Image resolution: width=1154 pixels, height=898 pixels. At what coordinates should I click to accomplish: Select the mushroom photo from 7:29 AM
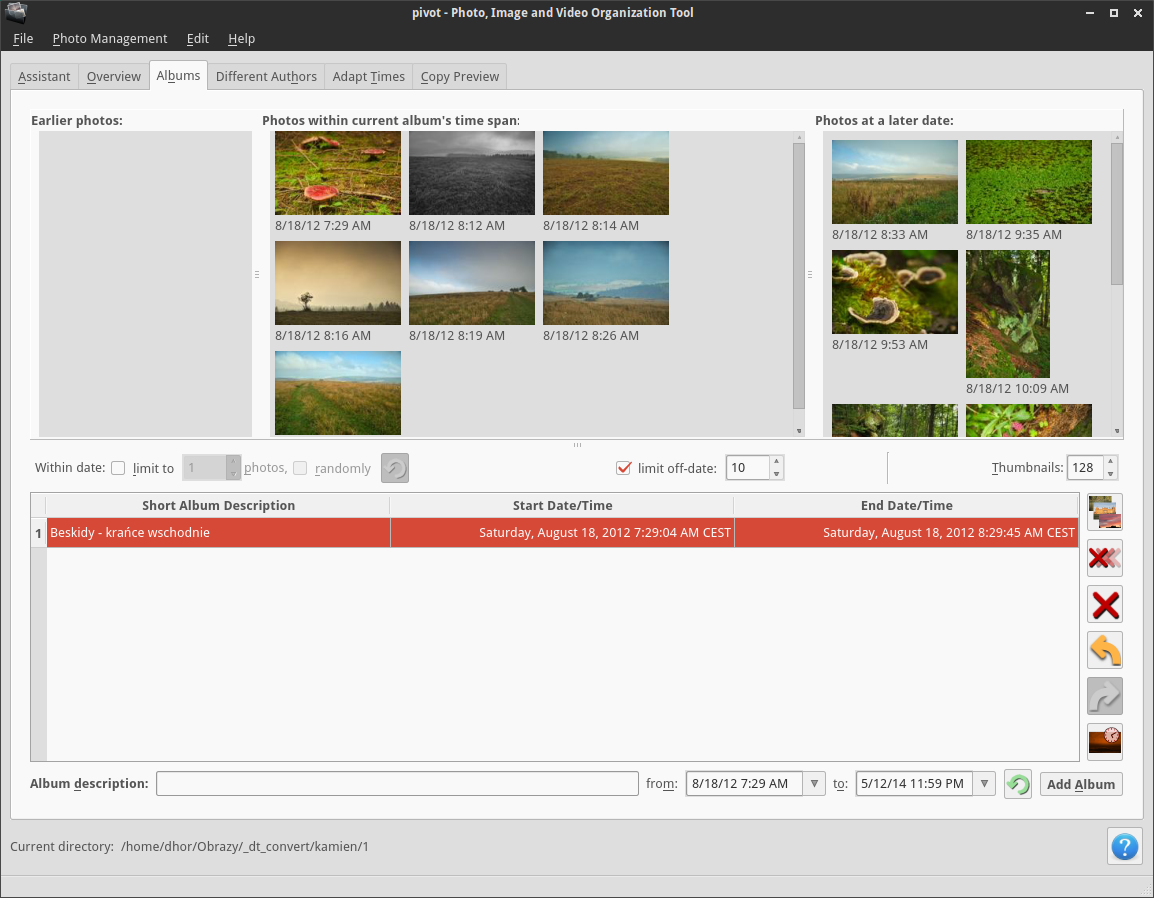point(338,173)
